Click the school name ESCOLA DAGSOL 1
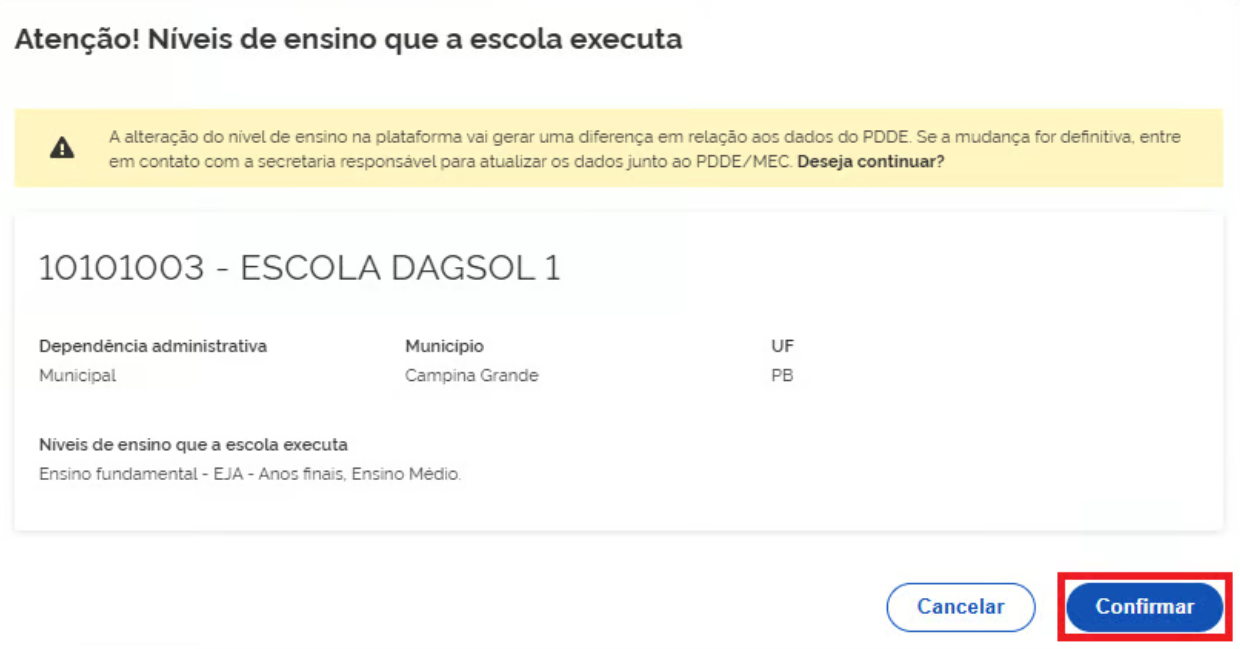 tap(400, 268)
